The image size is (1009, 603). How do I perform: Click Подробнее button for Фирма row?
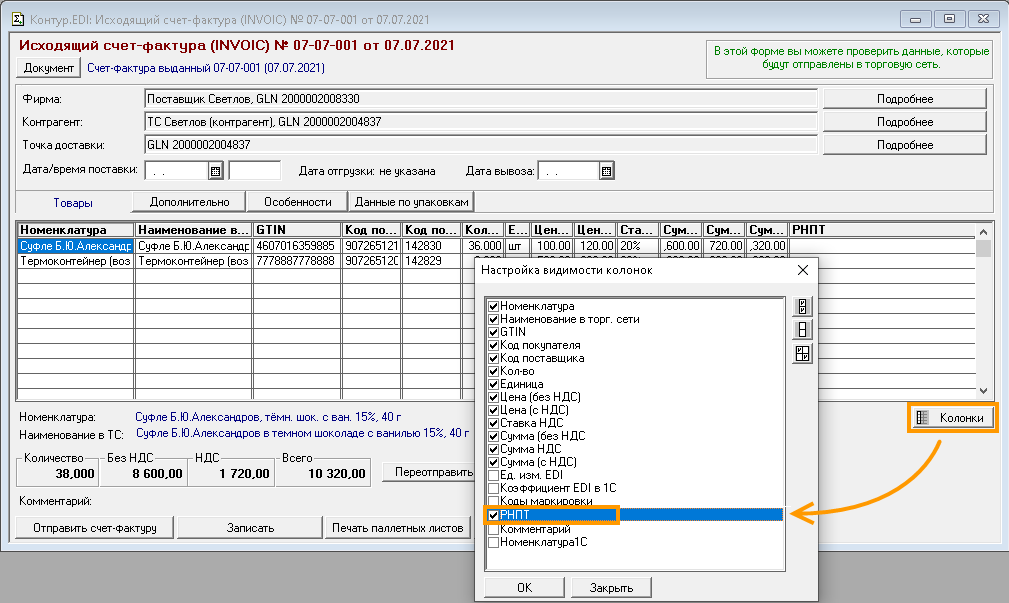[x=904, y=99]
